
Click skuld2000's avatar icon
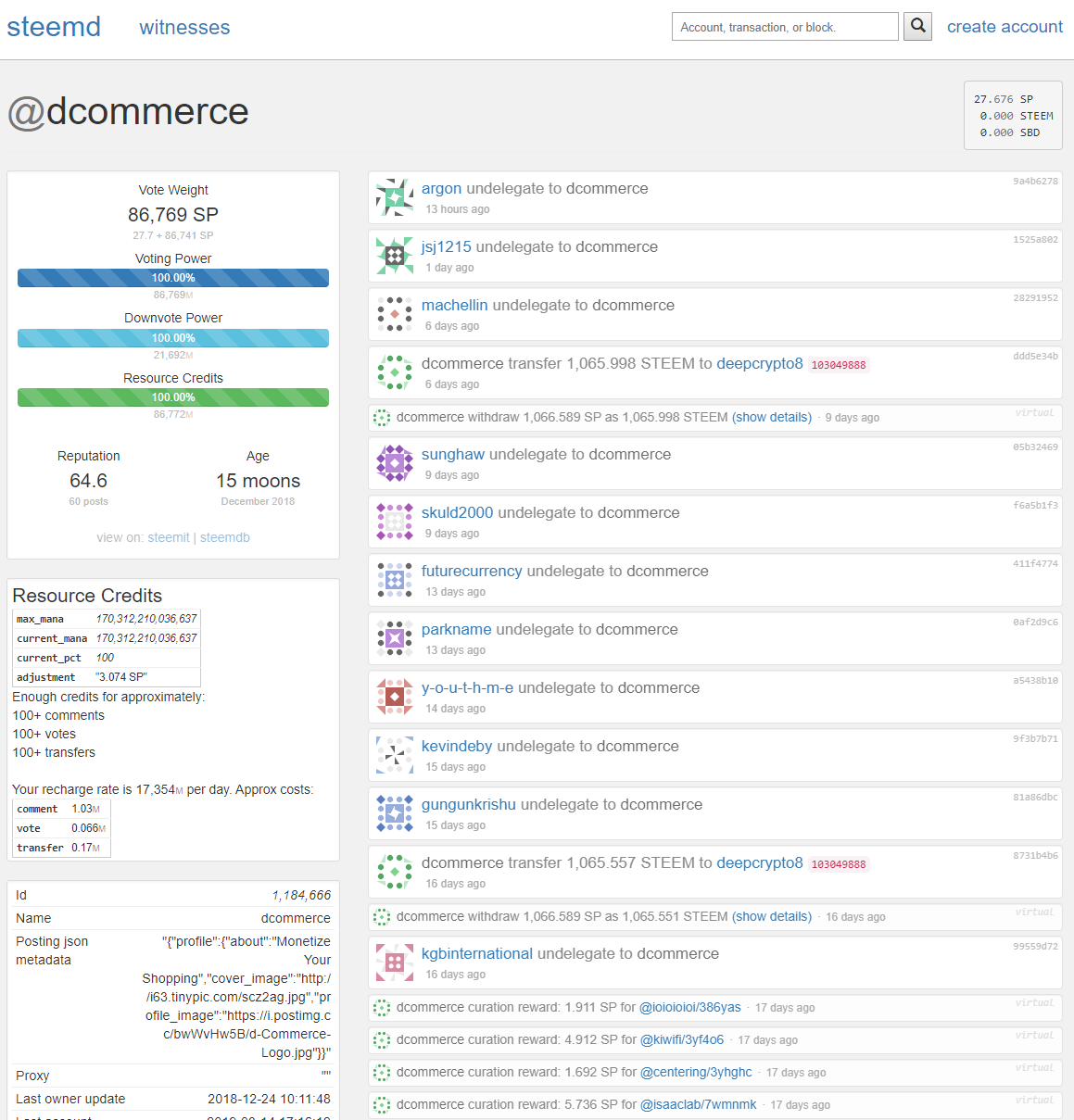point(395,522)
